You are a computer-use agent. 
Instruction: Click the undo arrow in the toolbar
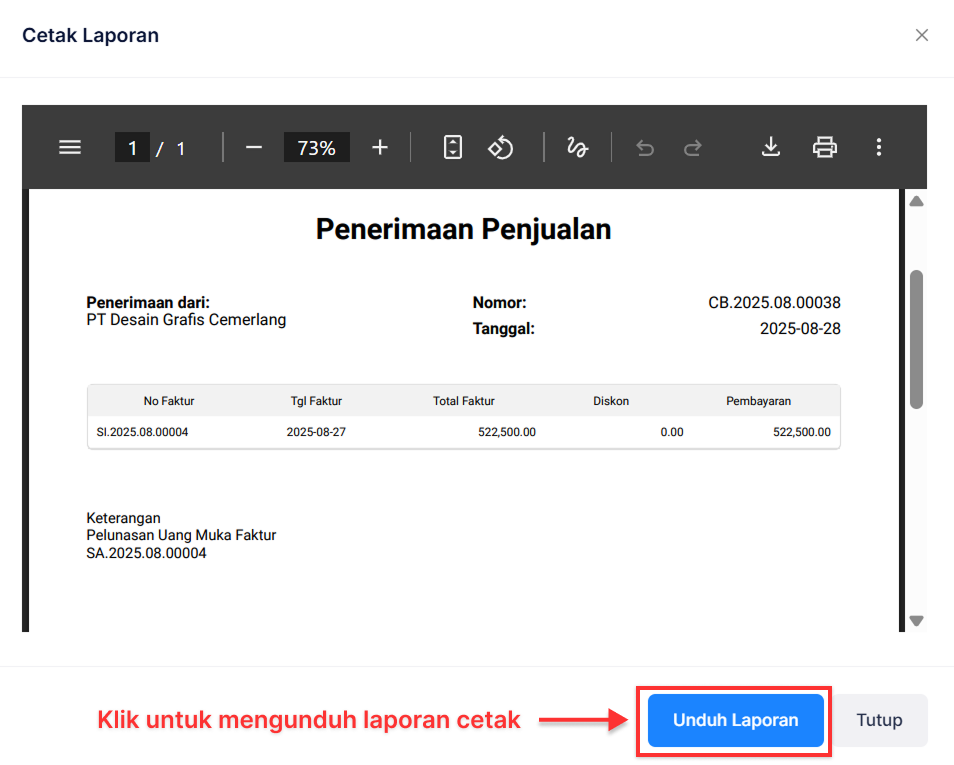pyautogui.click(x=644, y=147)
